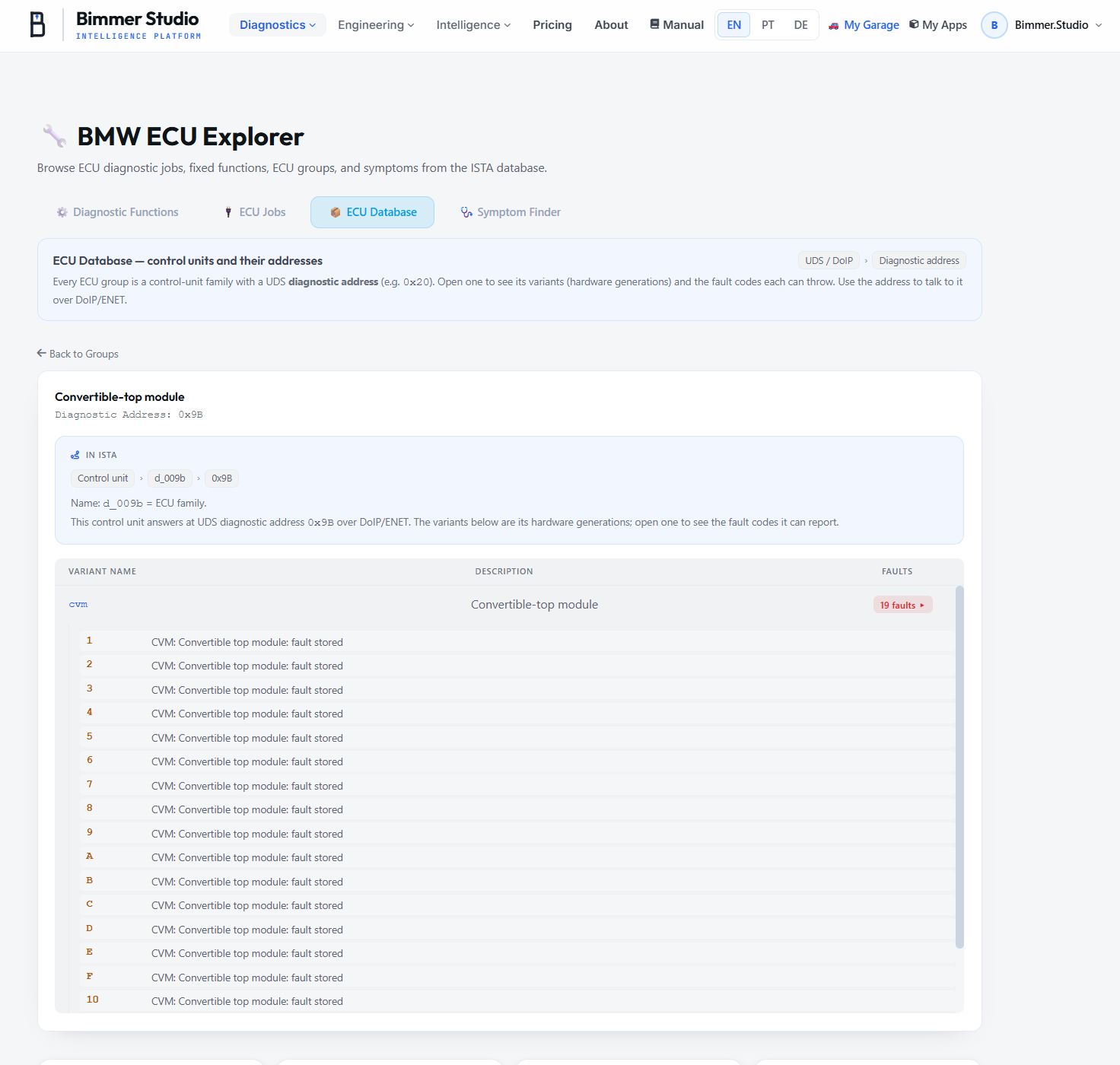Click the Control unit chip
Screen dimensions: 1120x1065
click(x=103, y=478)
